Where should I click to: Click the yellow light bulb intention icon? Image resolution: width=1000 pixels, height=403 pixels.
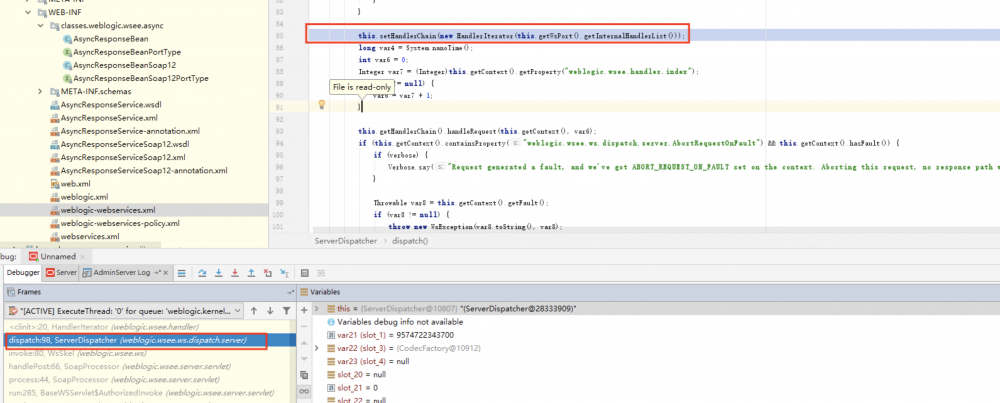pyautogui.click(x=322, y=104)
